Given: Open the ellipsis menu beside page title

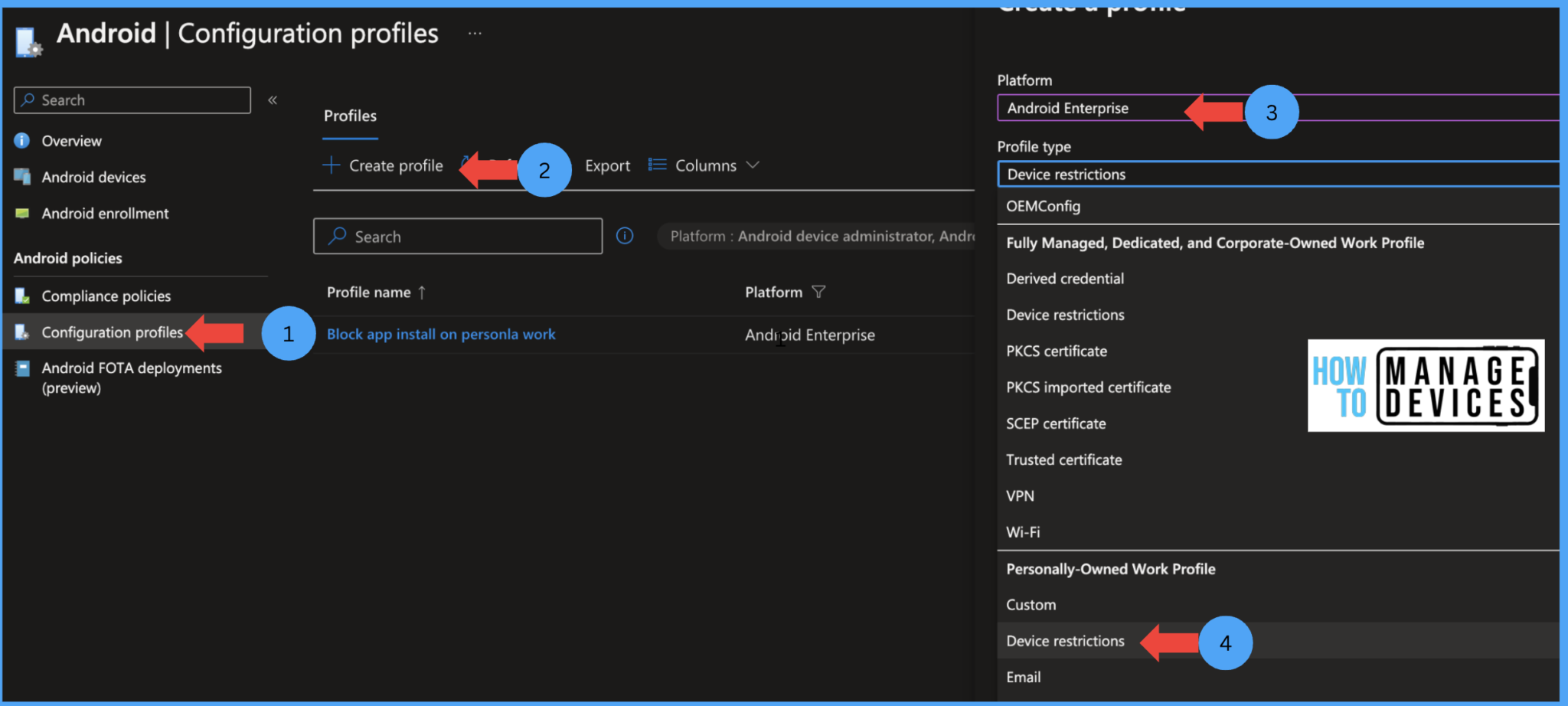Looking at the screenshot, I should click(475, 34).
